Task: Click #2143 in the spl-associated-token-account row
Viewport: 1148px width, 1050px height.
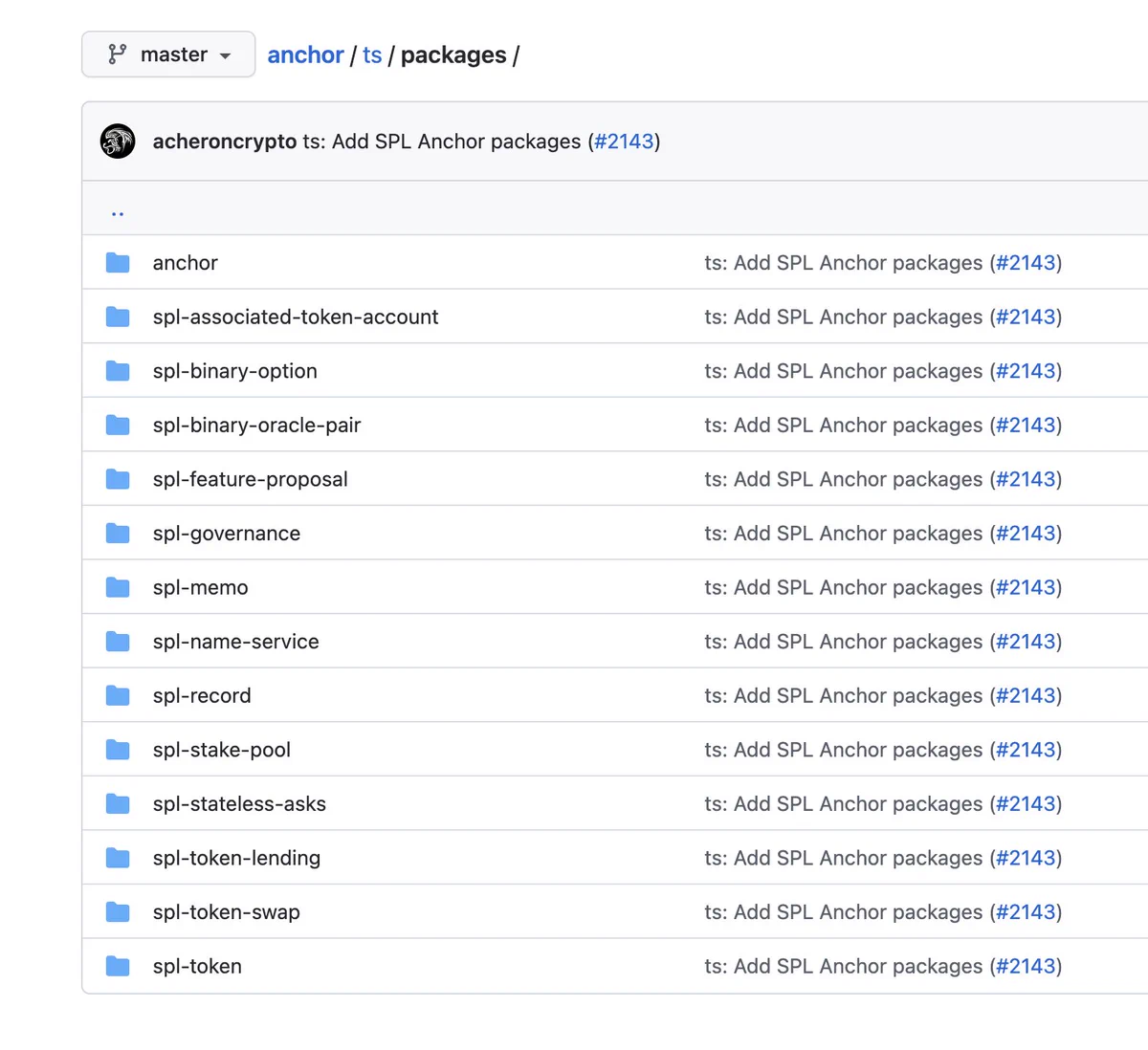Action: pos(1026,317)
